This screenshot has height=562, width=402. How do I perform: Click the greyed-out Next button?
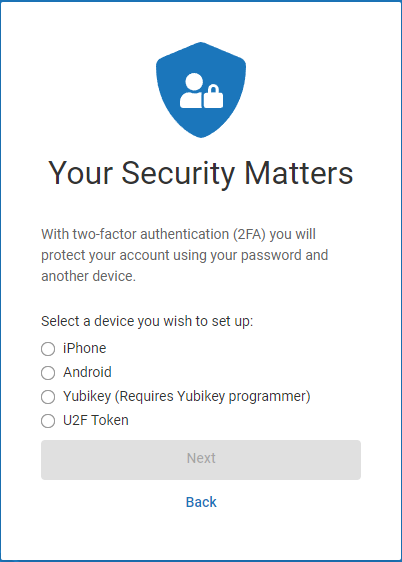point(201,460)
